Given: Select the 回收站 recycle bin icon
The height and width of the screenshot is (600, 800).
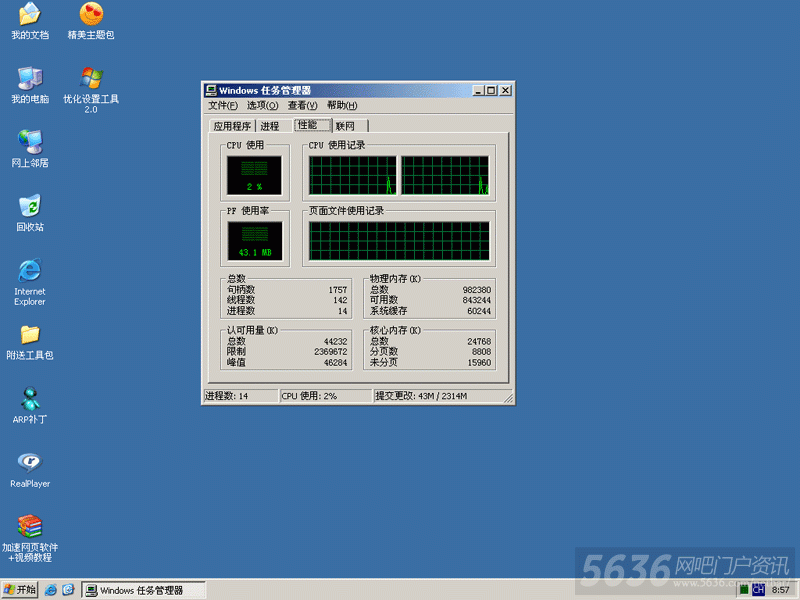Looking at the screenshot, I should 30,213.
